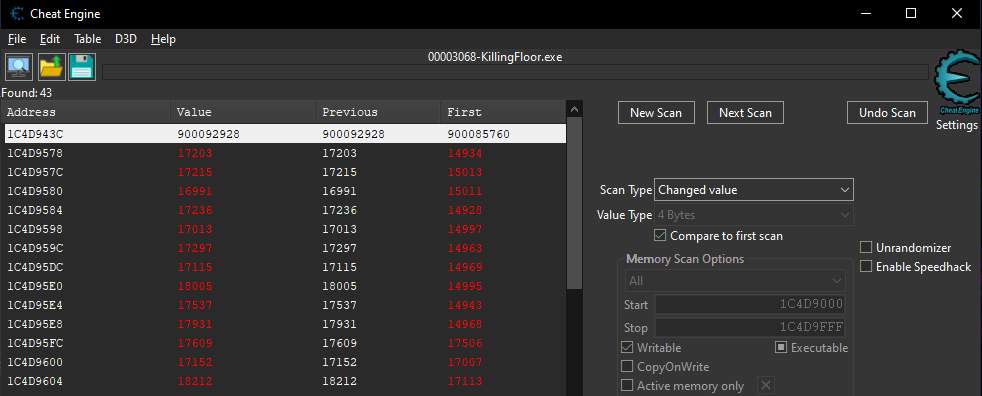Click the red value 17537
Image resolution: width=982 pixels, height=396 pixels.
point(195,305)
